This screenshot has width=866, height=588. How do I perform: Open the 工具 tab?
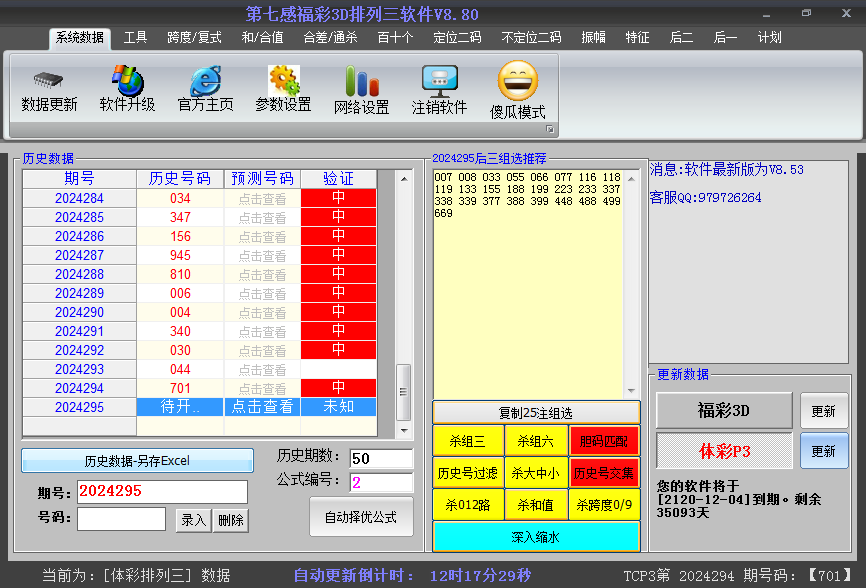135,38
